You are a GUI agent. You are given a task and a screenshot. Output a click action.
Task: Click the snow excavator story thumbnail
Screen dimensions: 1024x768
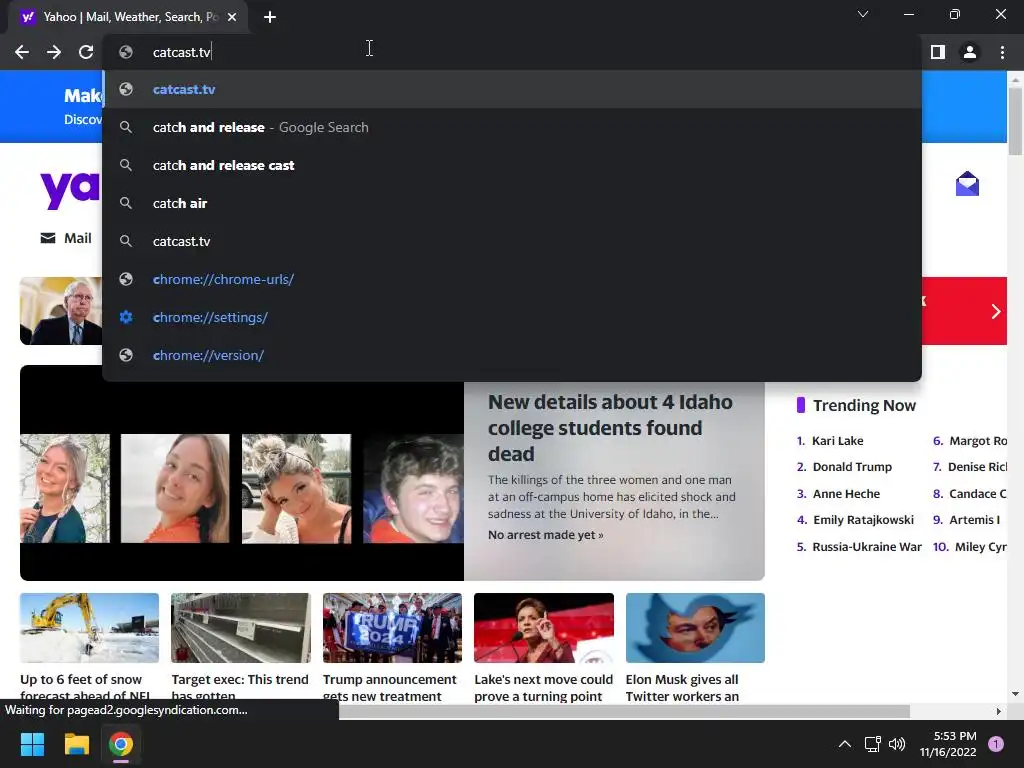tap(89, 628)
